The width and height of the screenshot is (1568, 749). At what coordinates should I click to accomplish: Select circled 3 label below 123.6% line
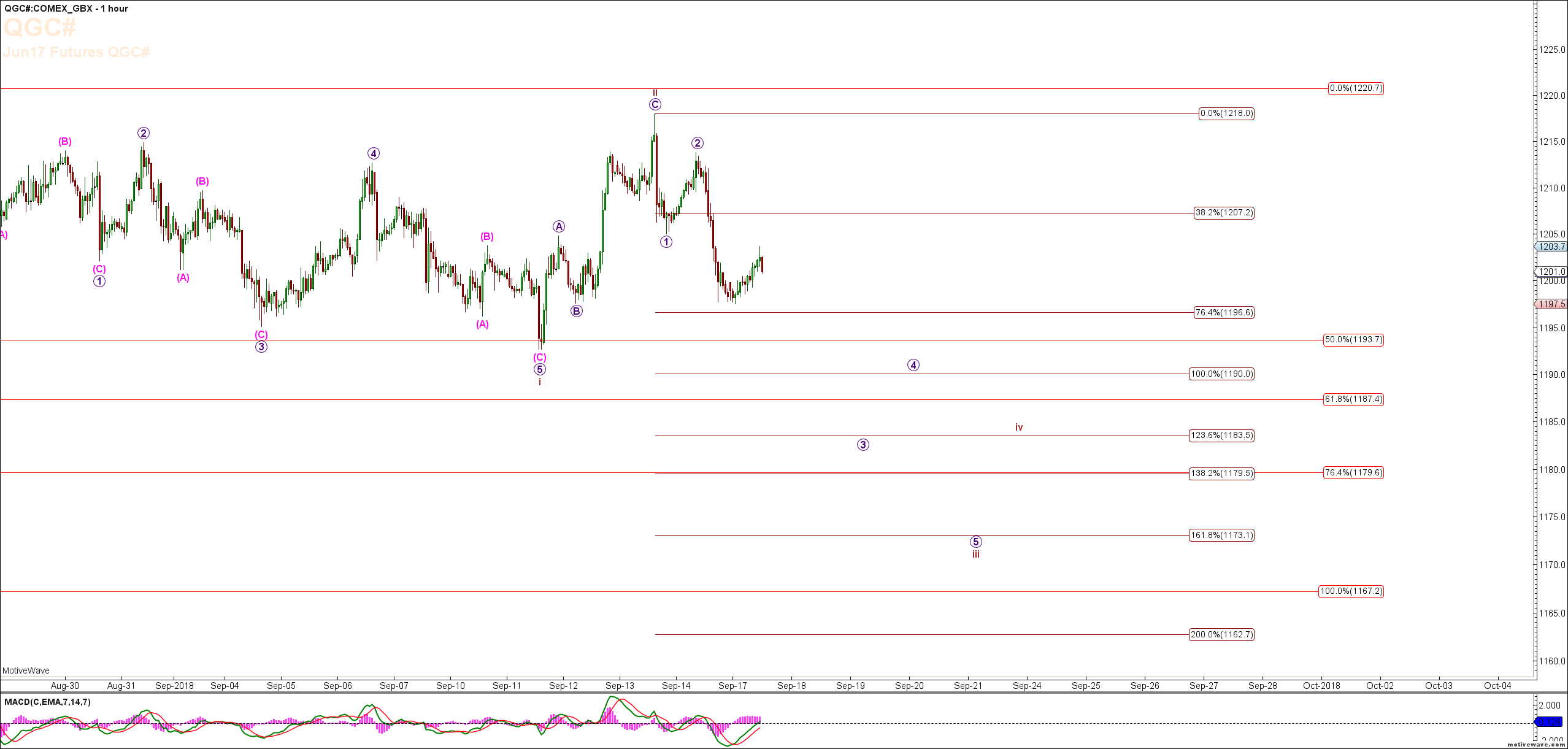coord(863,445)
